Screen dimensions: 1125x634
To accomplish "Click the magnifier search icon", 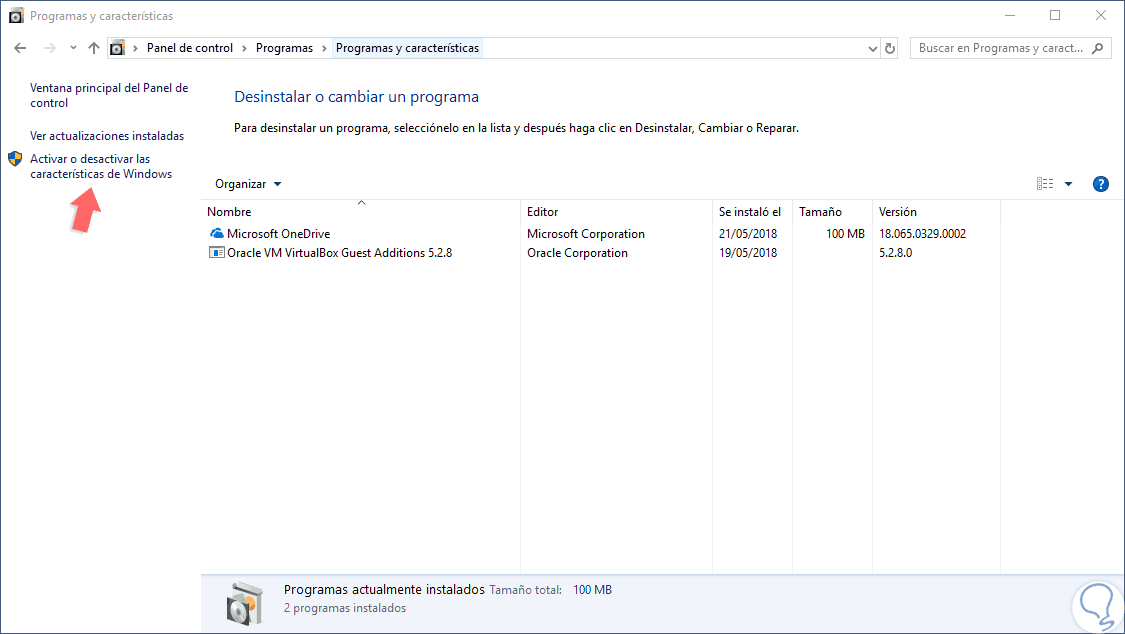I will click(1097, 48).
